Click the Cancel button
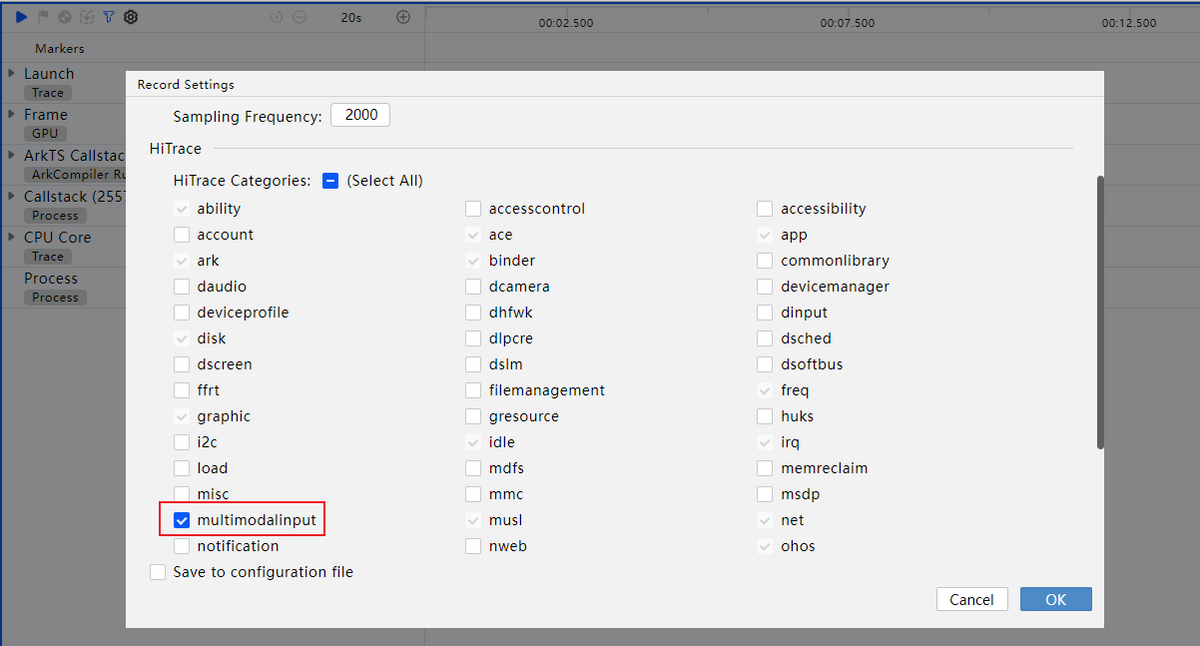Image resolution: width=1200 pixels, height=646 pixels. pos(971,599)
